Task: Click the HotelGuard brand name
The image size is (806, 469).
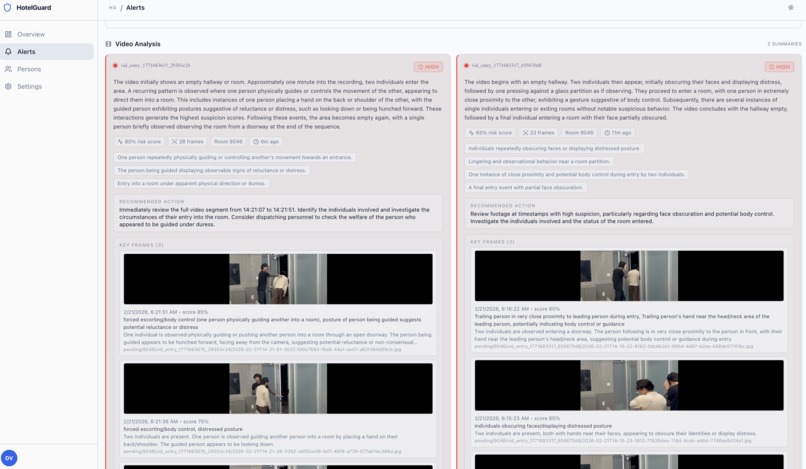Action: coord(33,8)
